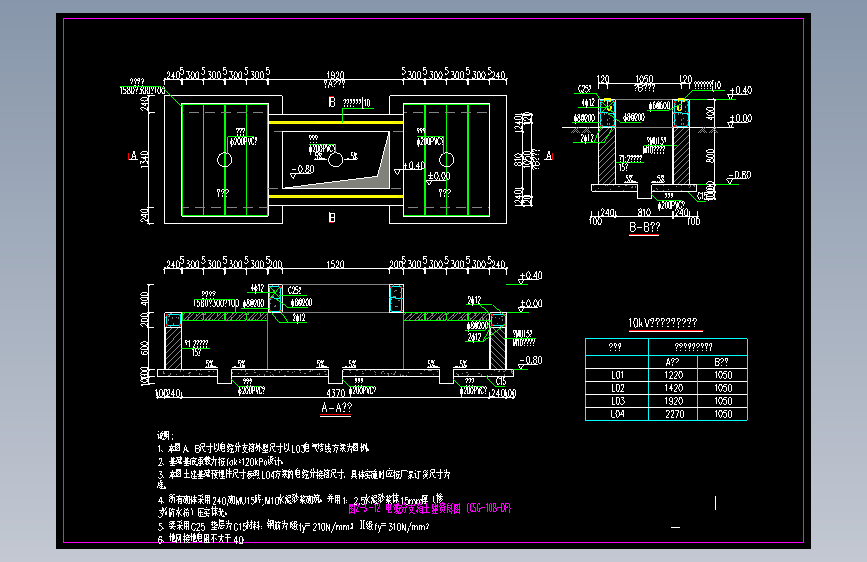Select the L03 cell in the table
Screen dimensions: 867x562
(x=617, y=401)
